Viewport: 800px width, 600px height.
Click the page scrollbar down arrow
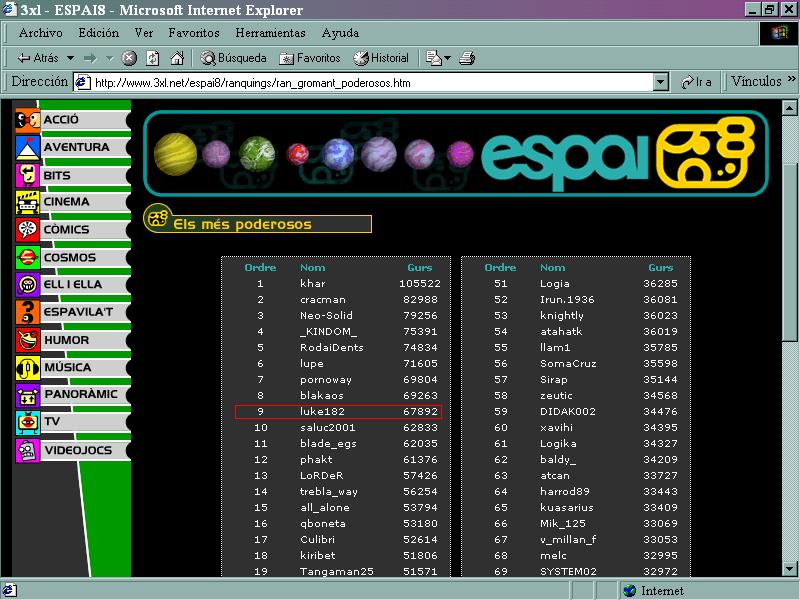click(x=789, y=568)
